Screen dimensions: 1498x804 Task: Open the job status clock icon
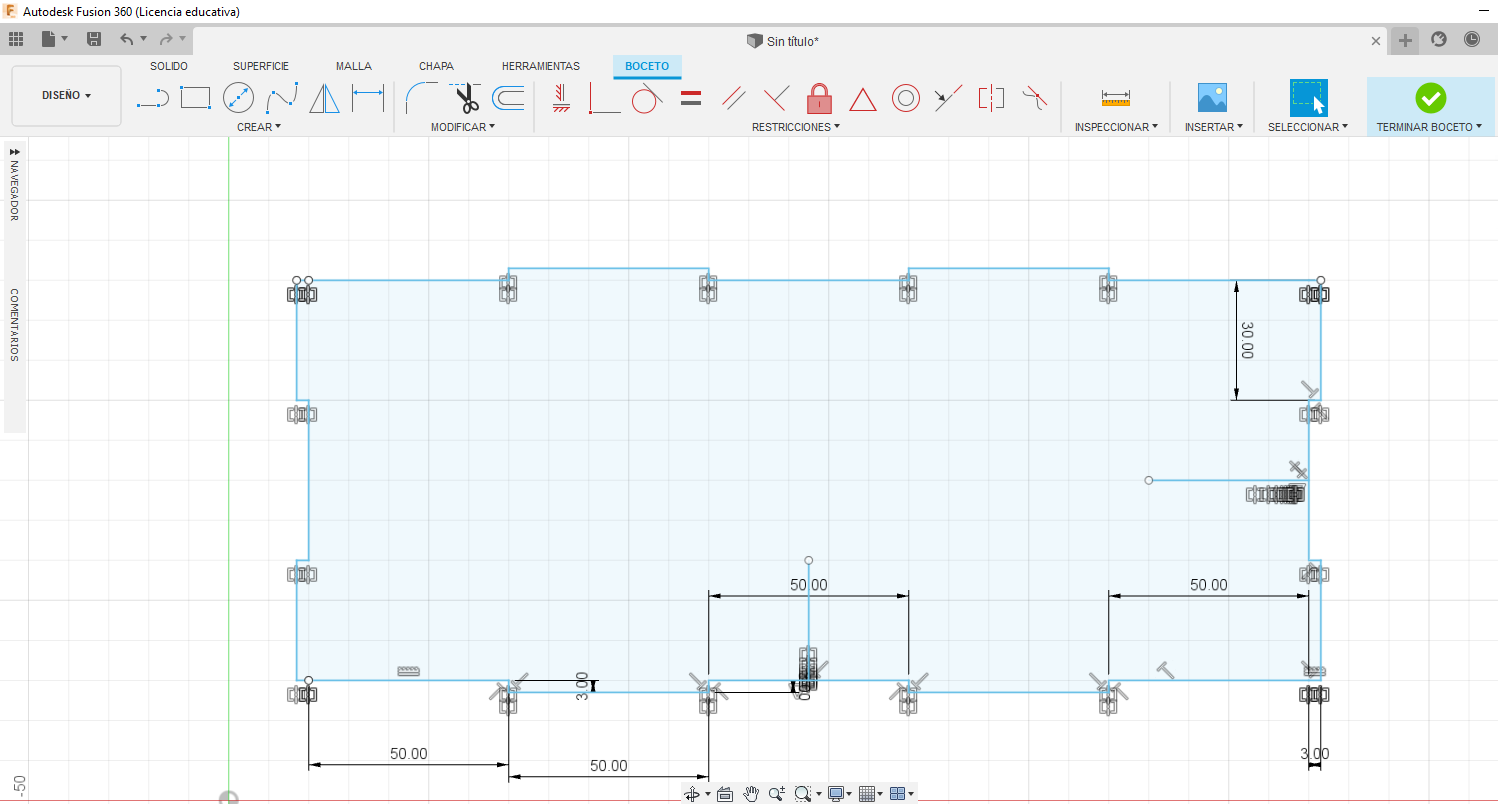tap(1472, 39)
